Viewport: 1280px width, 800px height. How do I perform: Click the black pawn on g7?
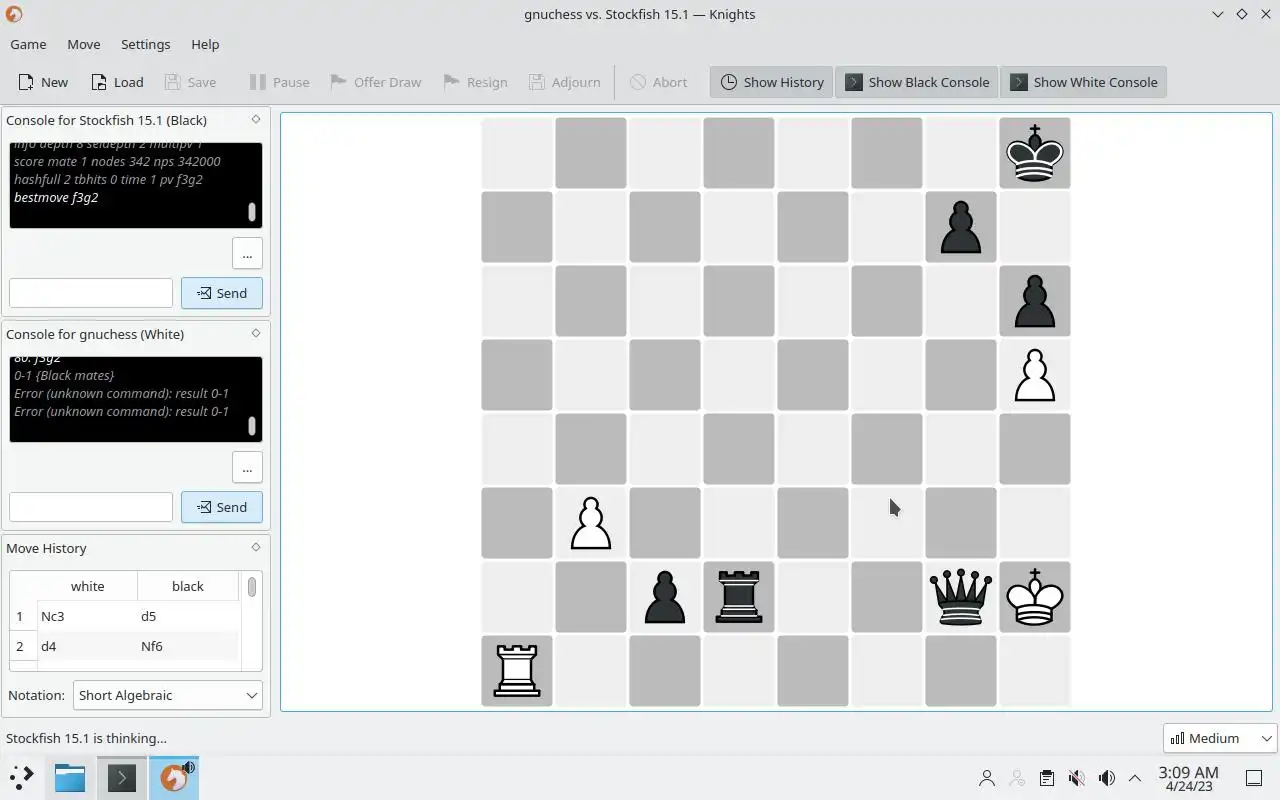point(961,227)
